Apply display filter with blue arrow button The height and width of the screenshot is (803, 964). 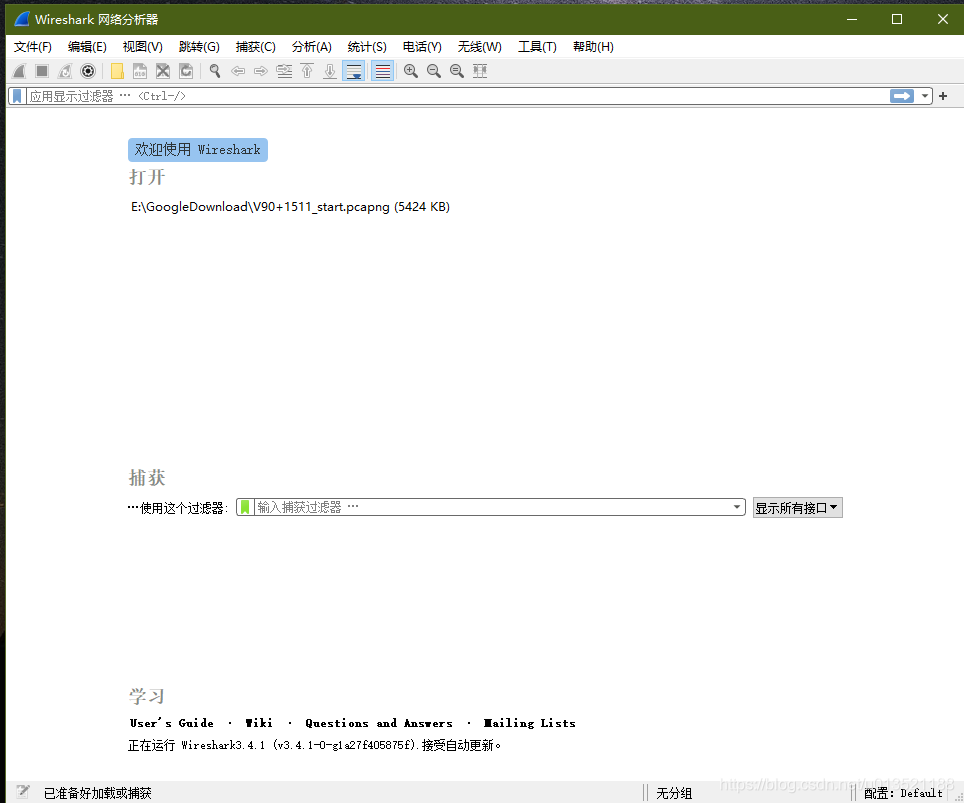[x=902, y=96]
